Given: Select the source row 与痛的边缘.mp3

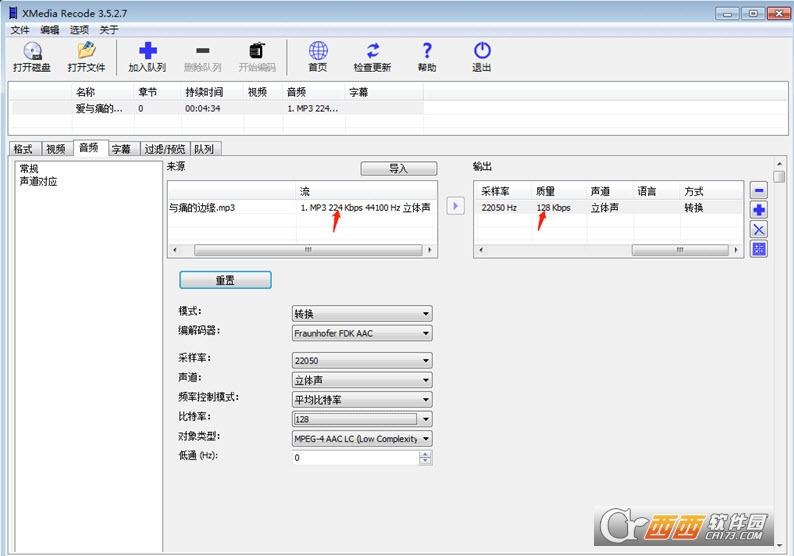Looking at the screenshot, I should pyautogui.click(x=302, y=208).
